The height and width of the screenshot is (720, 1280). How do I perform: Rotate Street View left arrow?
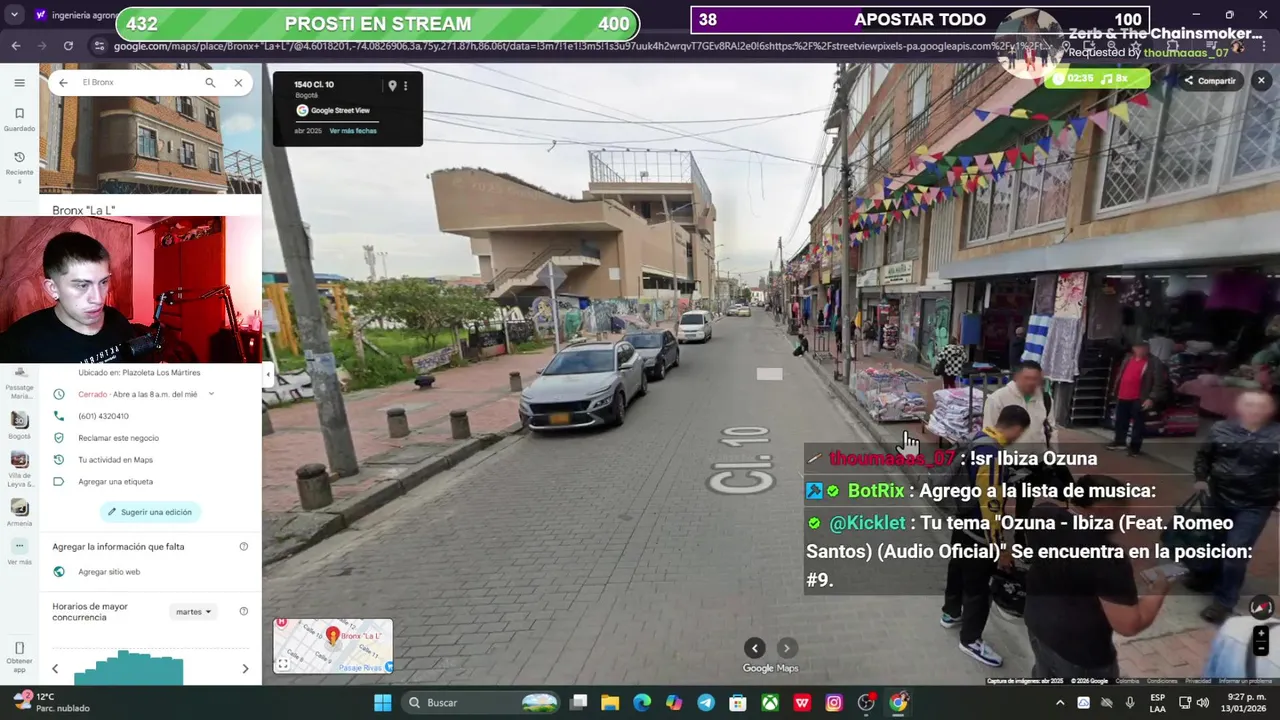[755, 648]
